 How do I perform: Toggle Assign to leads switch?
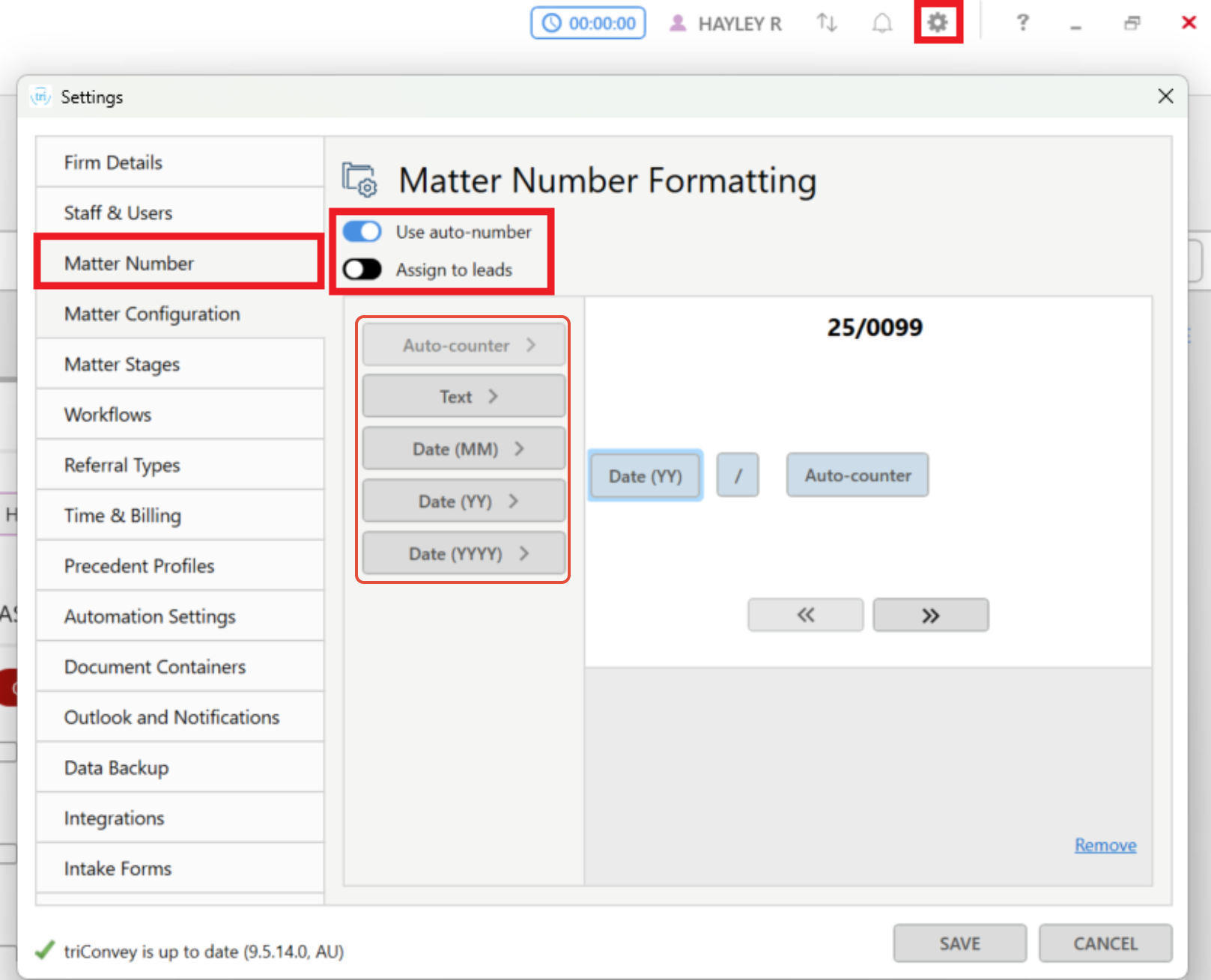tap(362, 270)
